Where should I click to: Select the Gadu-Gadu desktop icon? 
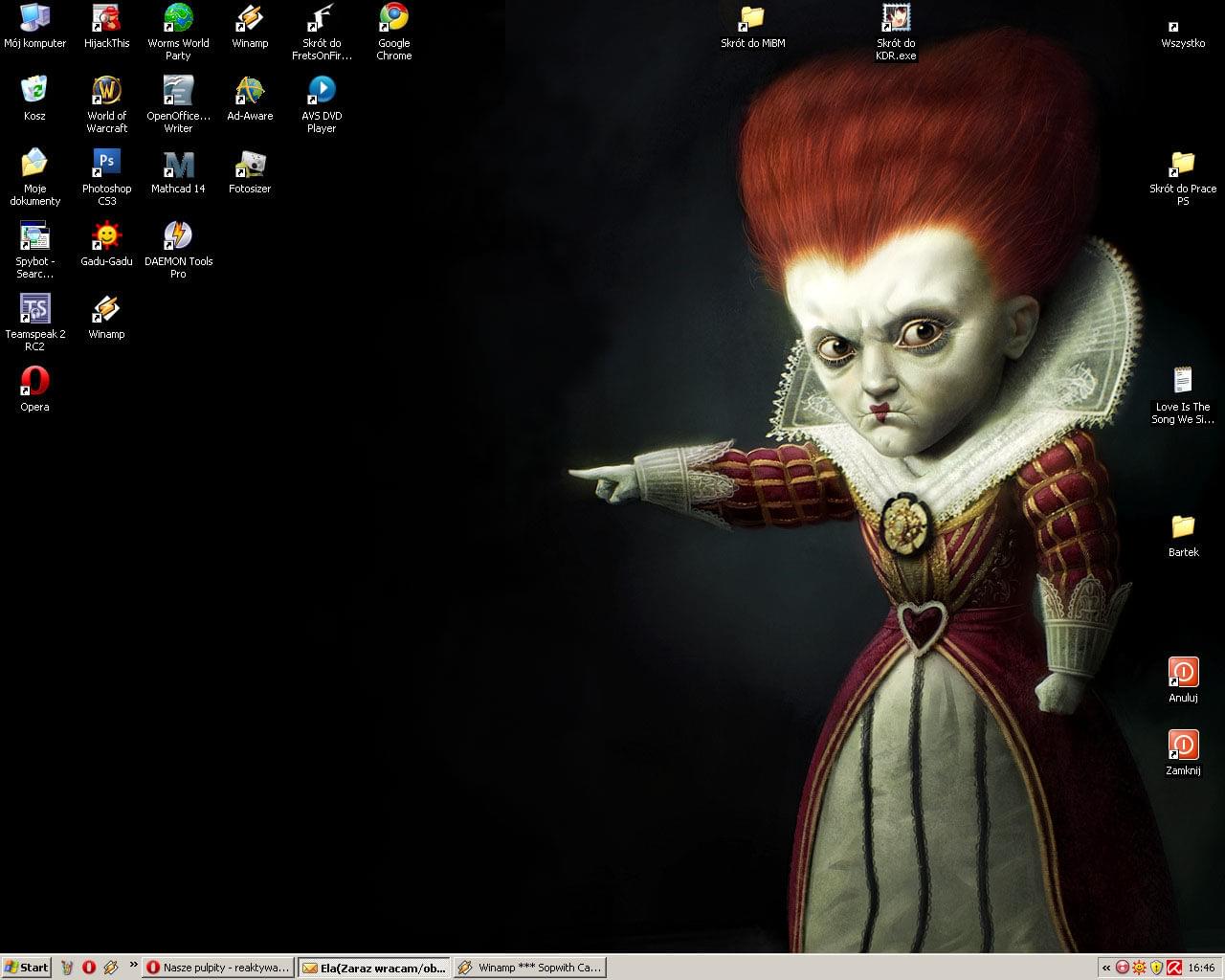click(x=106, y=245)
